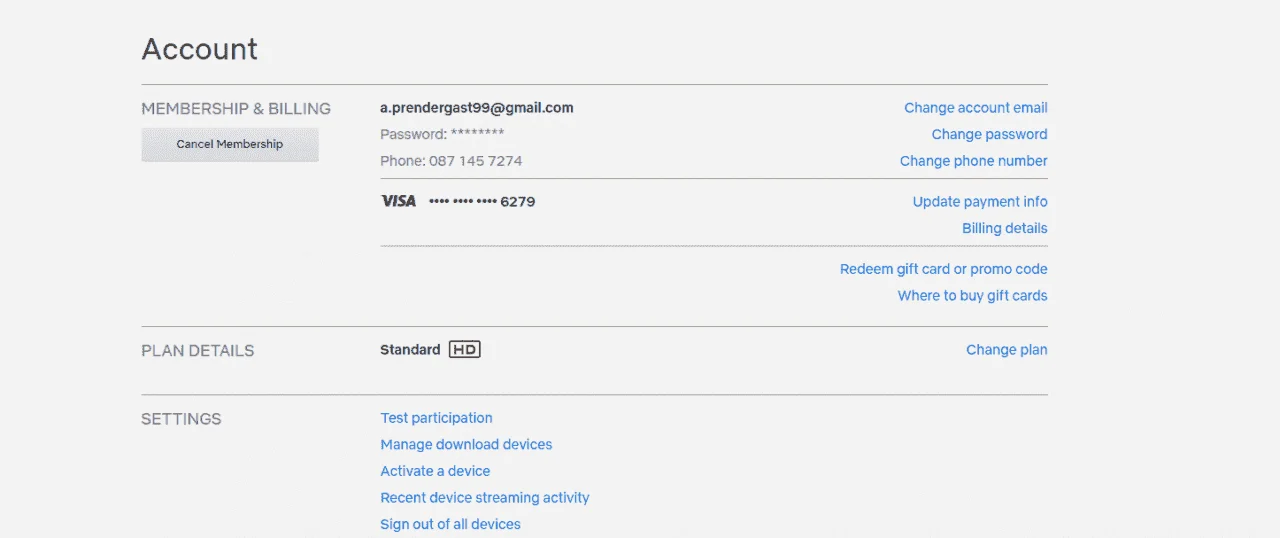Click the HD badge icon
1280x538 pixels.
[465, 350]
